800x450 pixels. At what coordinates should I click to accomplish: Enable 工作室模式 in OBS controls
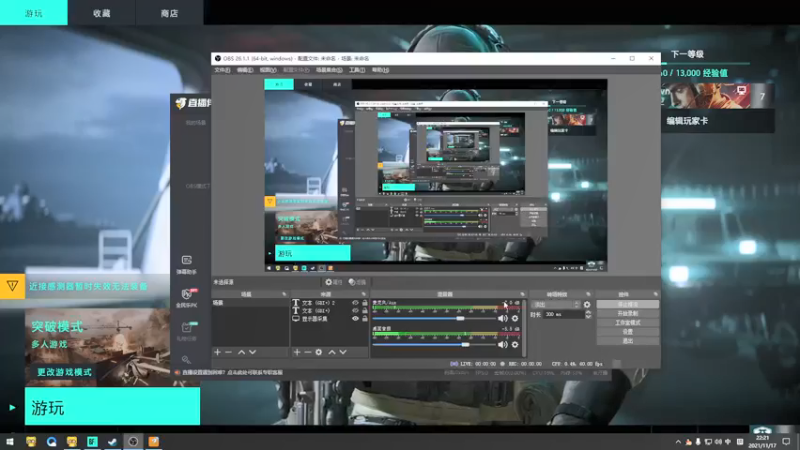[628, 322]
